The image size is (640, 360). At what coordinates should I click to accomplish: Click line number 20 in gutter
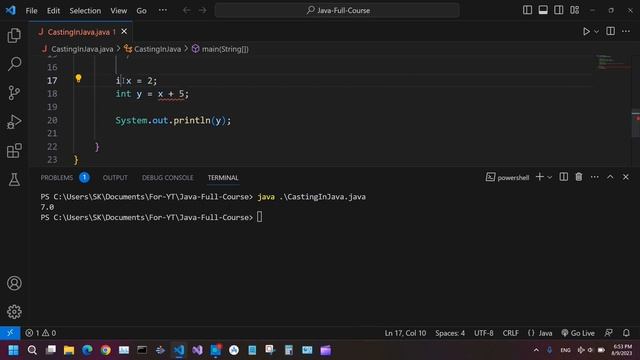click(52, 120)
